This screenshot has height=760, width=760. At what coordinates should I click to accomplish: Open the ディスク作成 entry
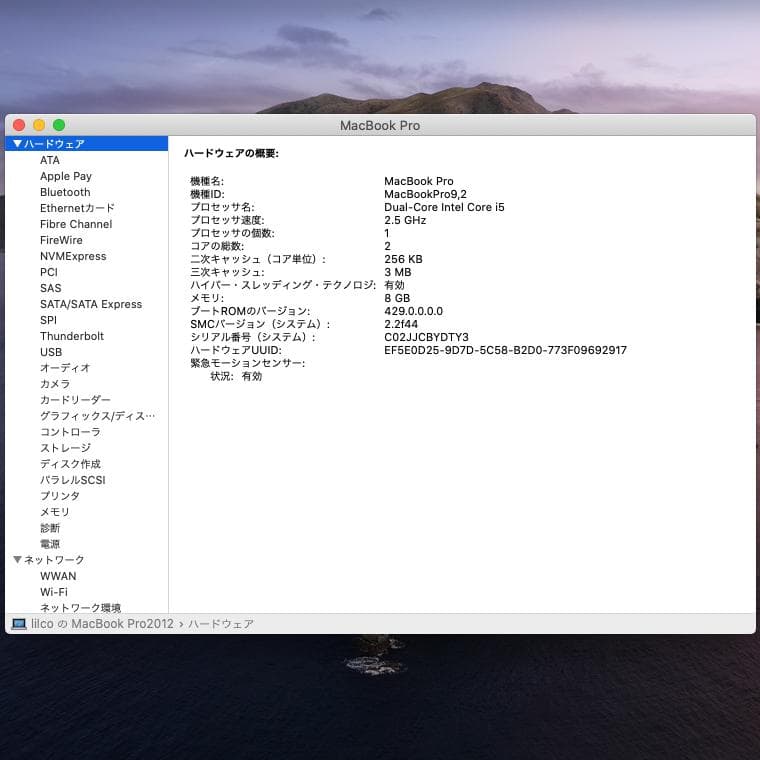[x=70, y=464]
